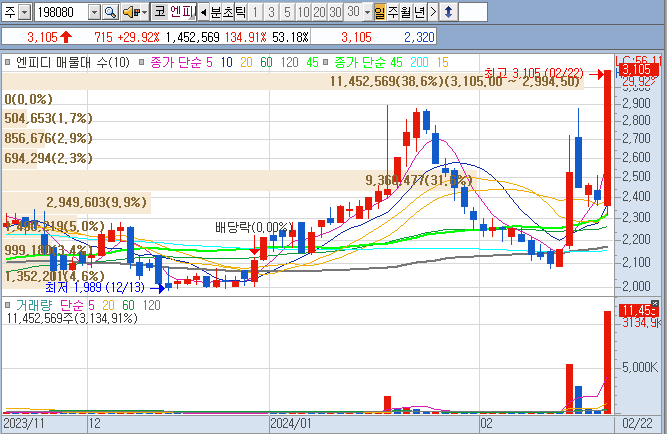Click the red current price tag 3,105
Image resolution: width=667 pixels, height=434 pixels.
(639, 69)
